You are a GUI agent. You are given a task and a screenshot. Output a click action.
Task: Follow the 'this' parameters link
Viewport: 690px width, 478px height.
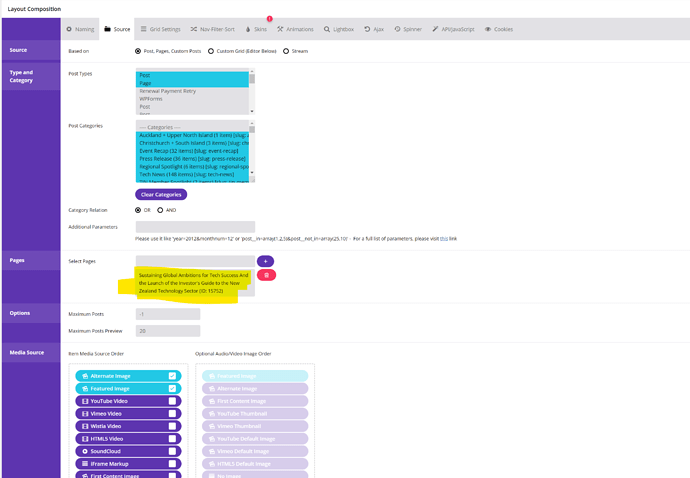[x=444, y=239]
